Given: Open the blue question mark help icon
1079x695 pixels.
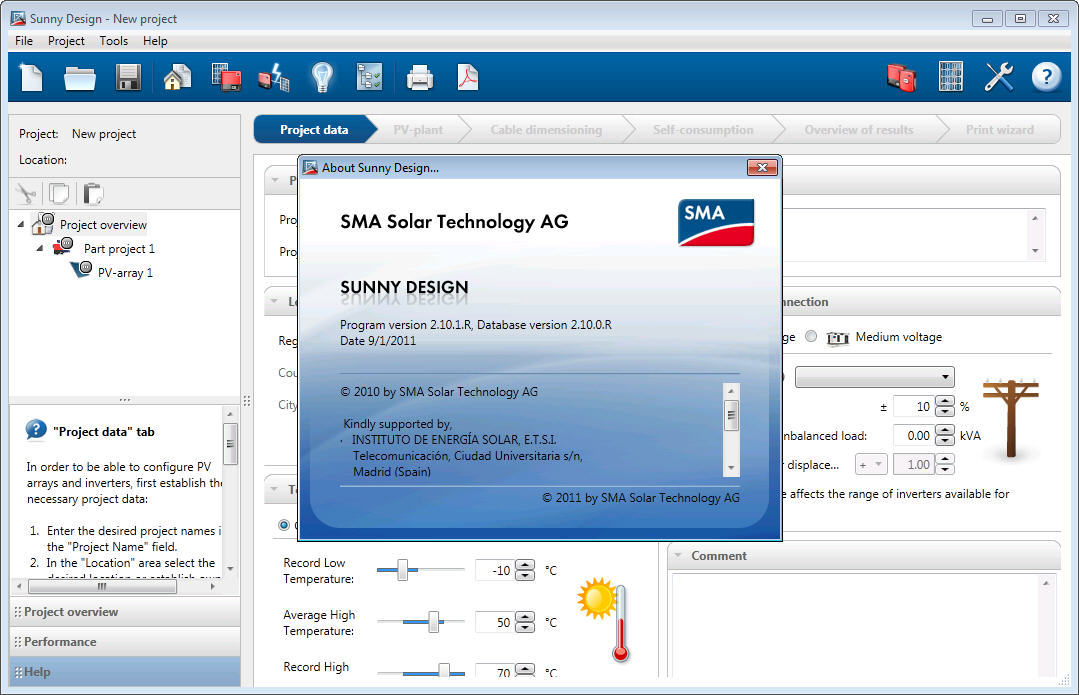Looking at the screenshot, I should pos(1046,77).
